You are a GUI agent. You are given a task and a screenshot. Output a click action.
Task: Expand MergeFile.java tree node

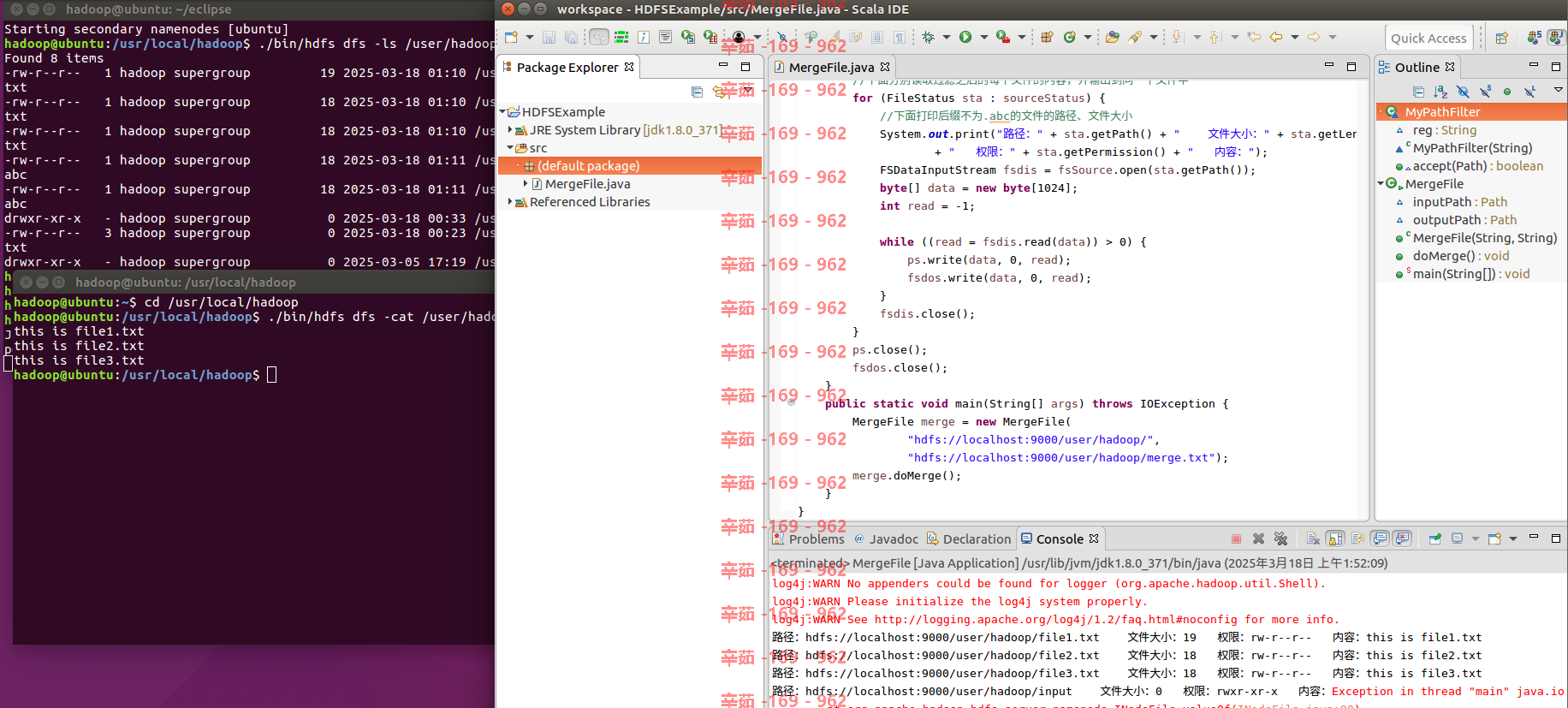coord(526,184)
